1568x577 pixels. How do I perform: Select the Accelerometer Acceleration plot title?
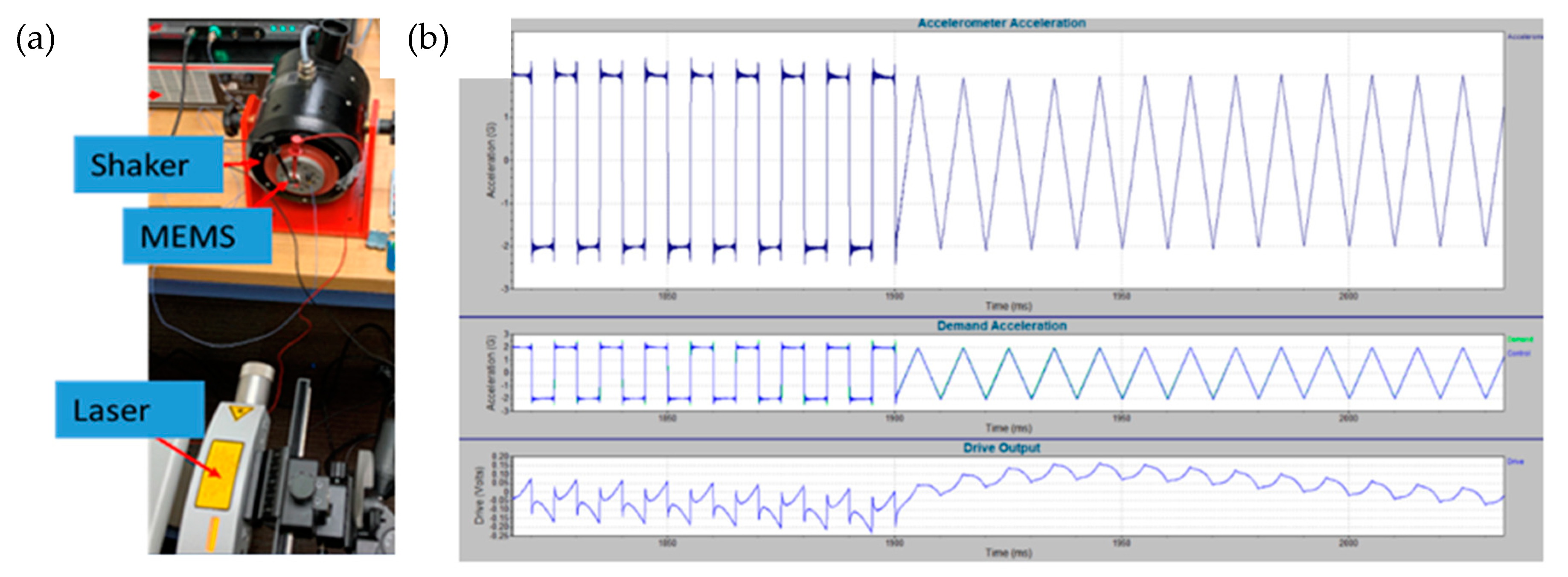point(1001,23)
